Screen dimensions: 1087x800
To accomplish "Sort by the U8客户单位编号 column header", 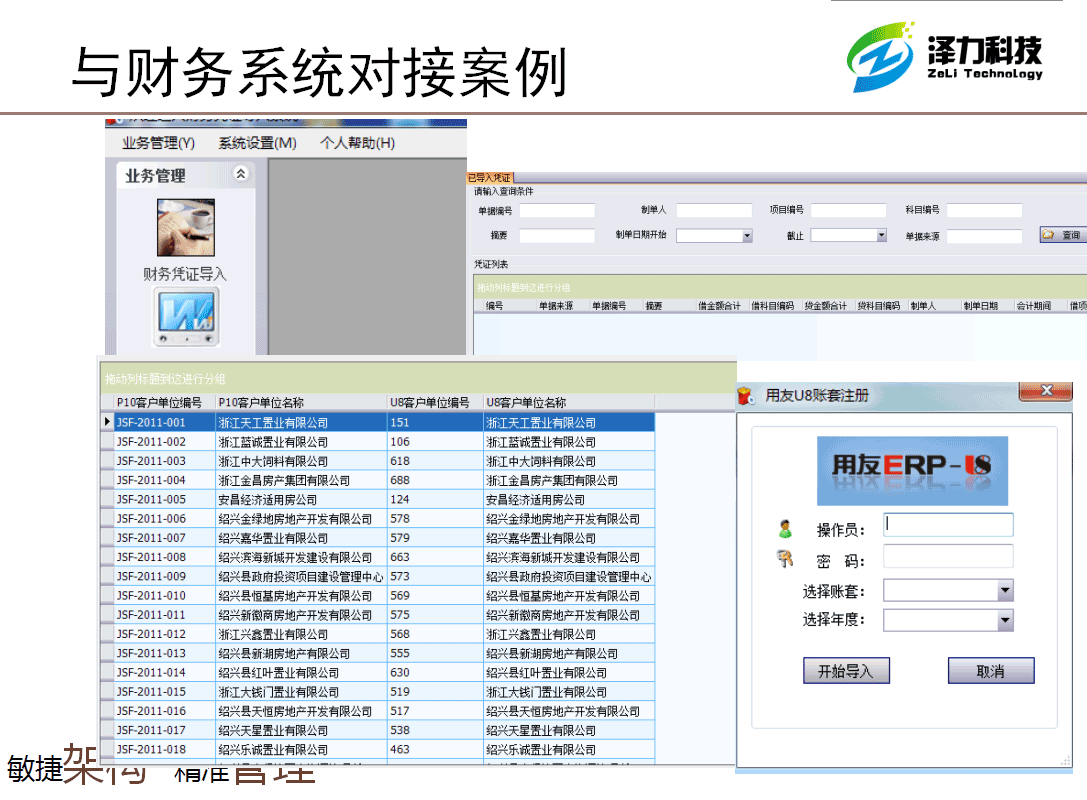I will click(435, 403).
